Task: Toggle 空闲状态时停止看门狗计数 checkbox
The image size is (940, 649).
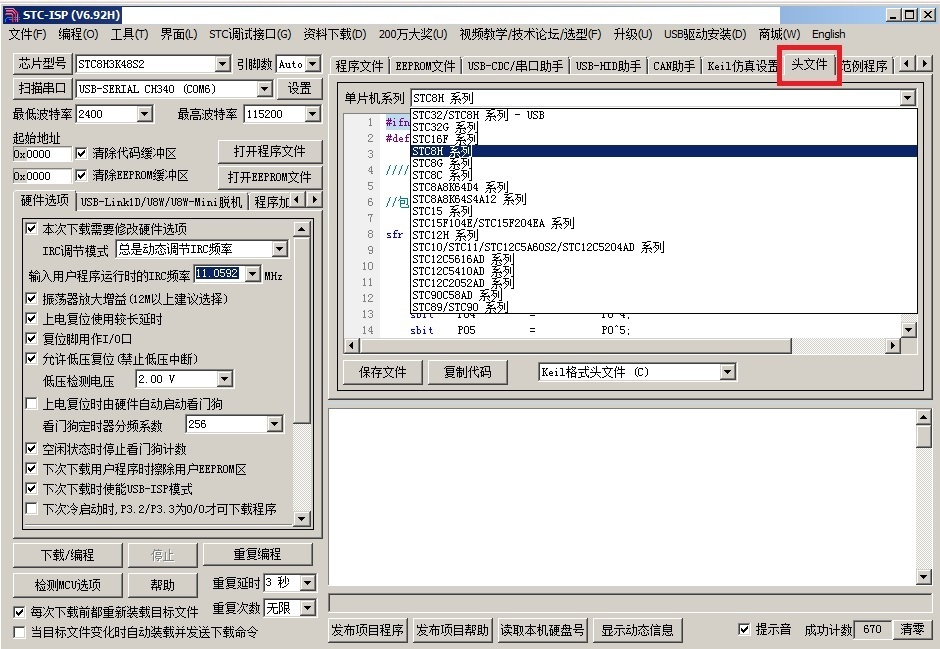Action: point(32,449)
